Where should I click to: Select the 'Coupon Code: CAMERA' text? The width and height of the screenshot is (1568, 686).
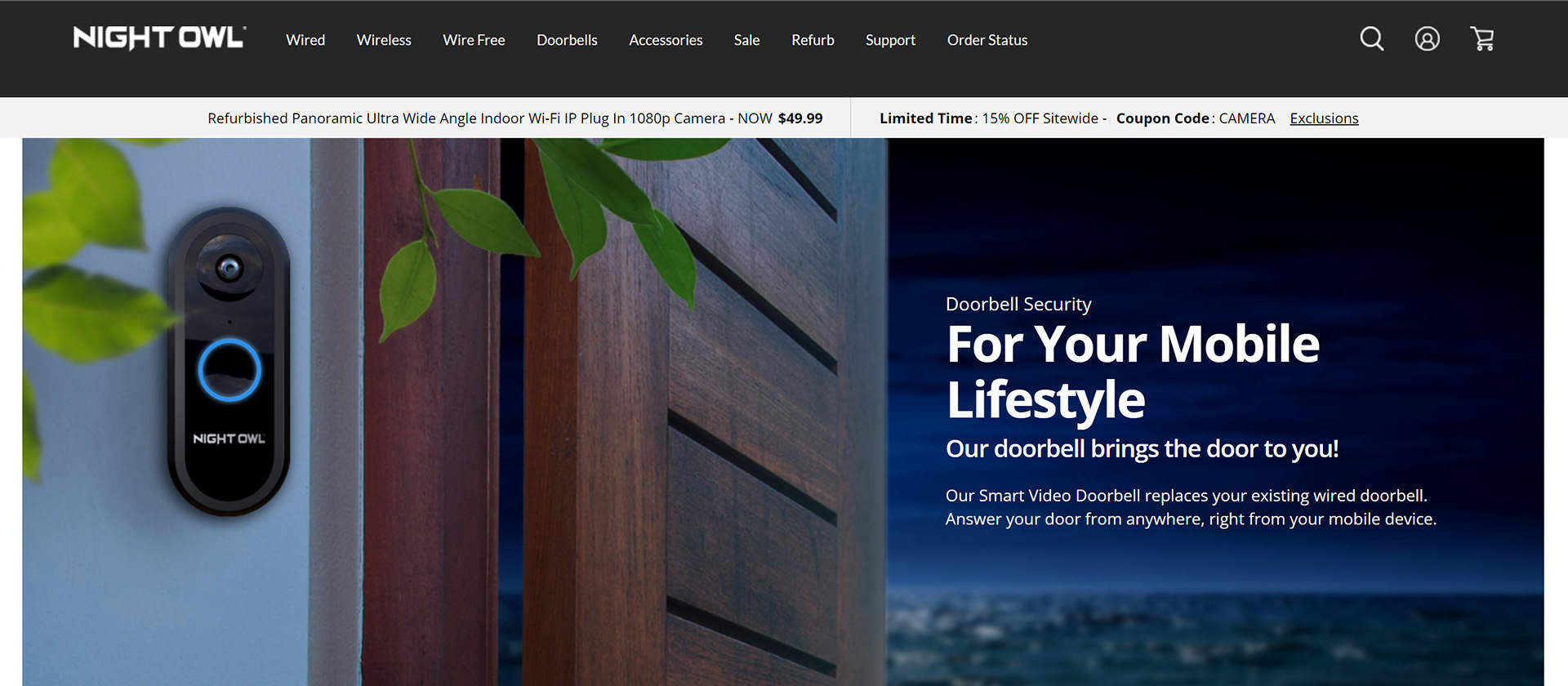(1196, 118)
